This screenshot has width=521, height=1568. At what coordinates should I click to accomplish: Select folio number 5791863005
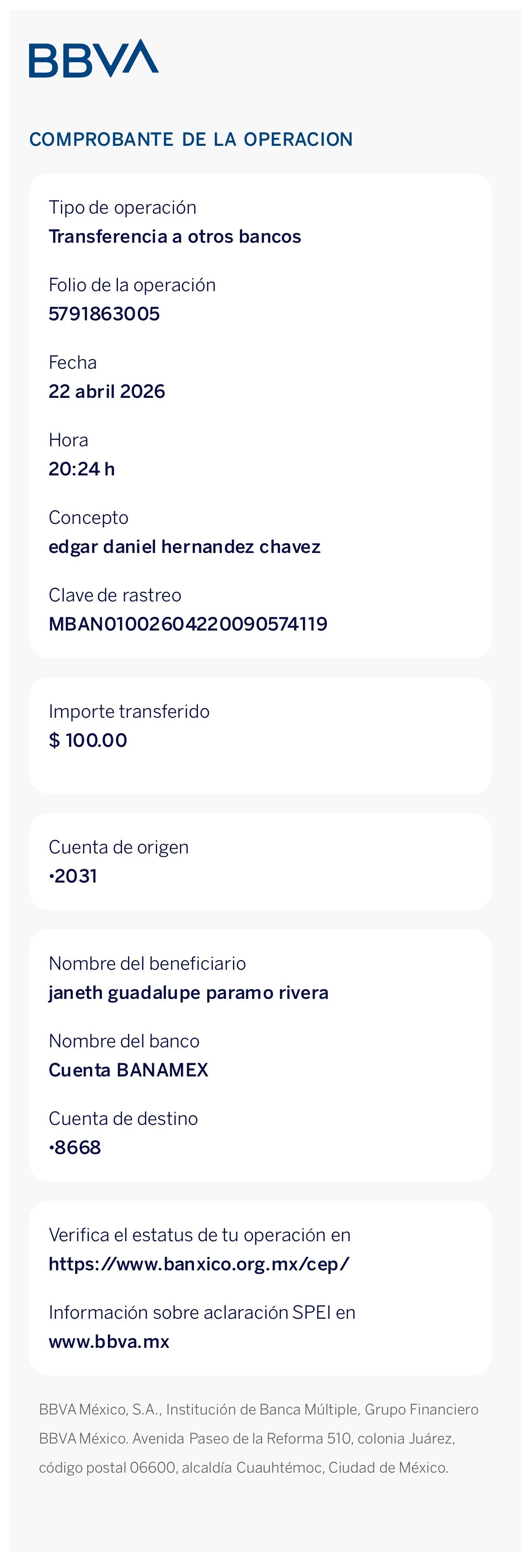(x=104, y=314)
